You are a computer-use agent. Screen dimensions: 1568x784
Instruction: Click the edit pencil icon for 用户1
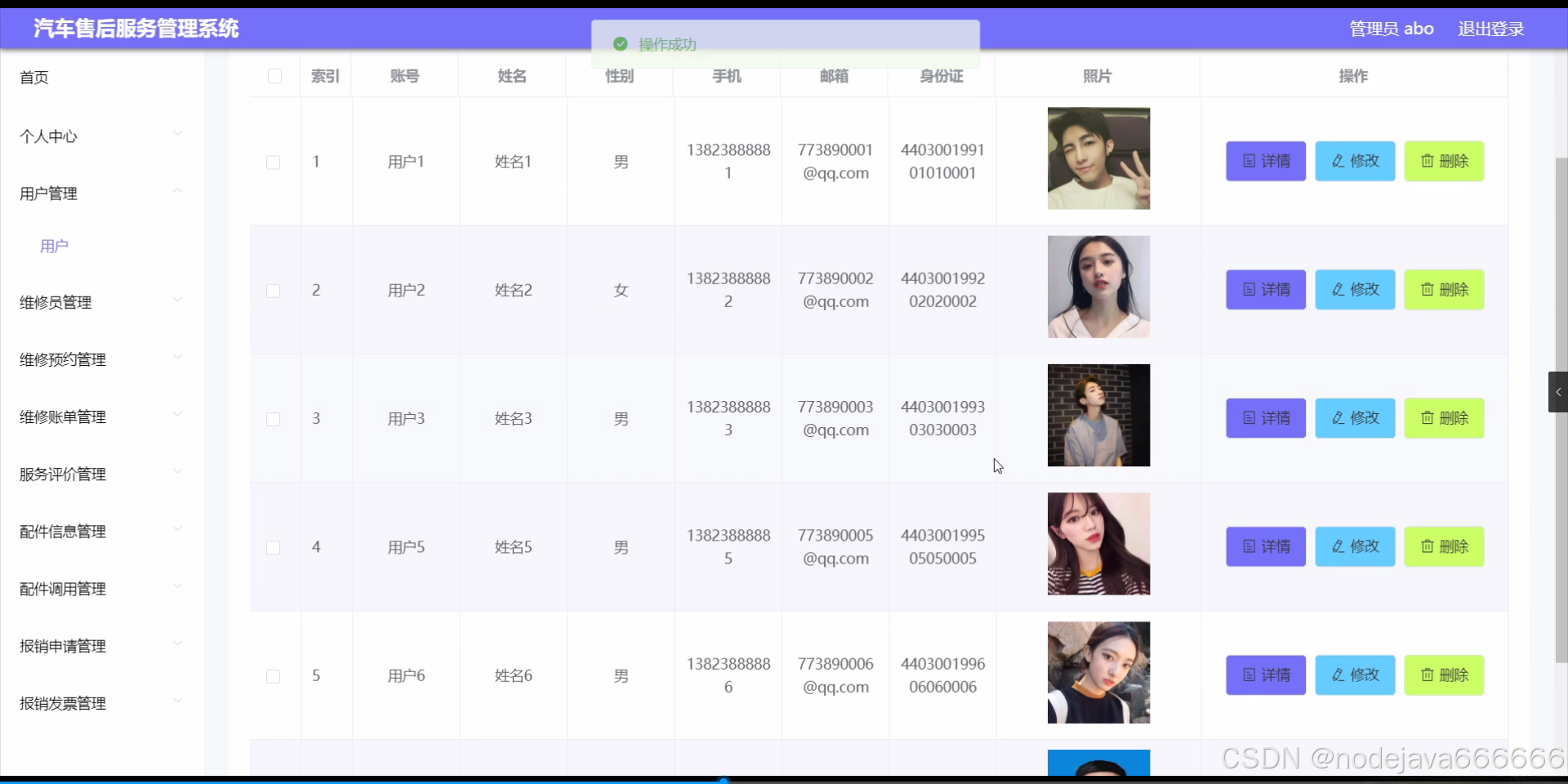tap(1339, 161)
